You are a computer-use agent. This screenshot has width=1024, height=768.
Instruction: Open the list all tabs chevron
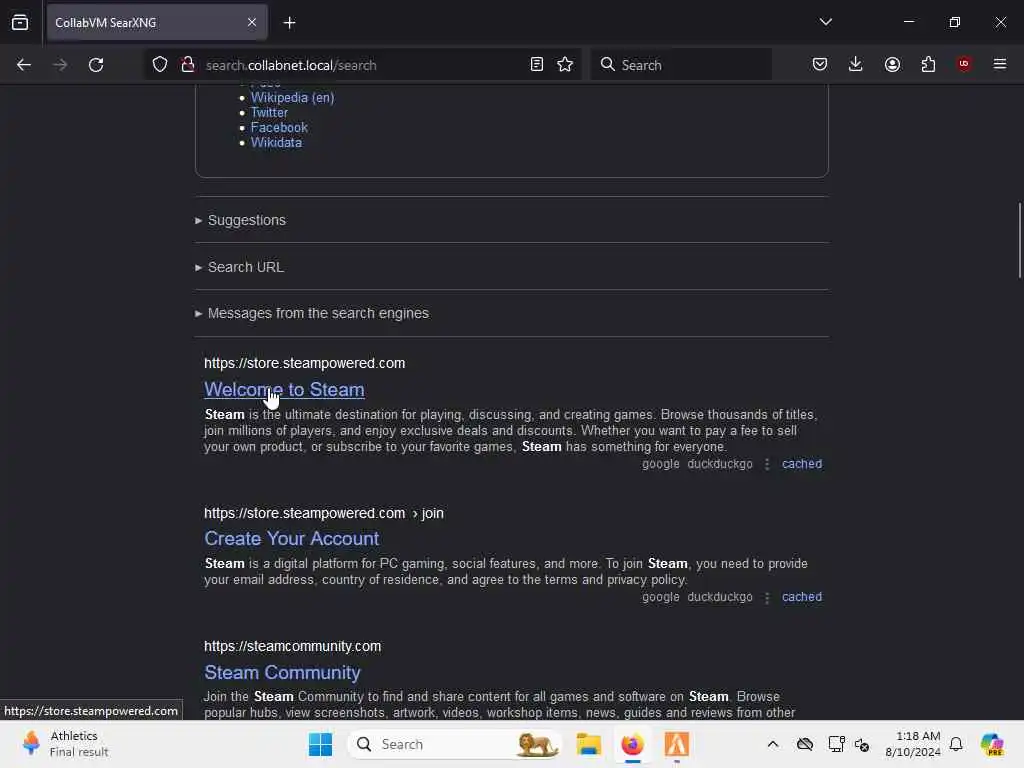[825, 22]
